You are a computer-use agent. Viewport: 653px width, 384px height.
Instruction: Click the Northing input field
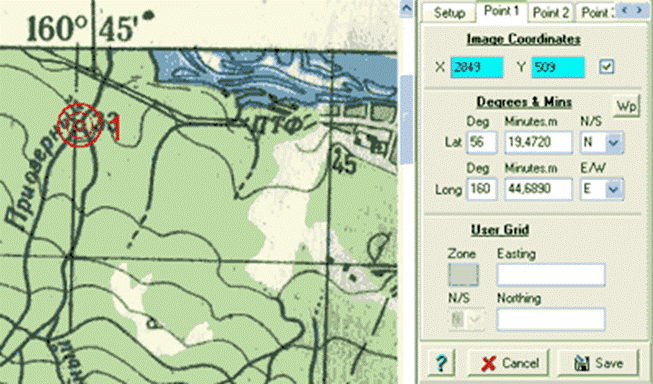pyautogui.click(x=551, y=319)
